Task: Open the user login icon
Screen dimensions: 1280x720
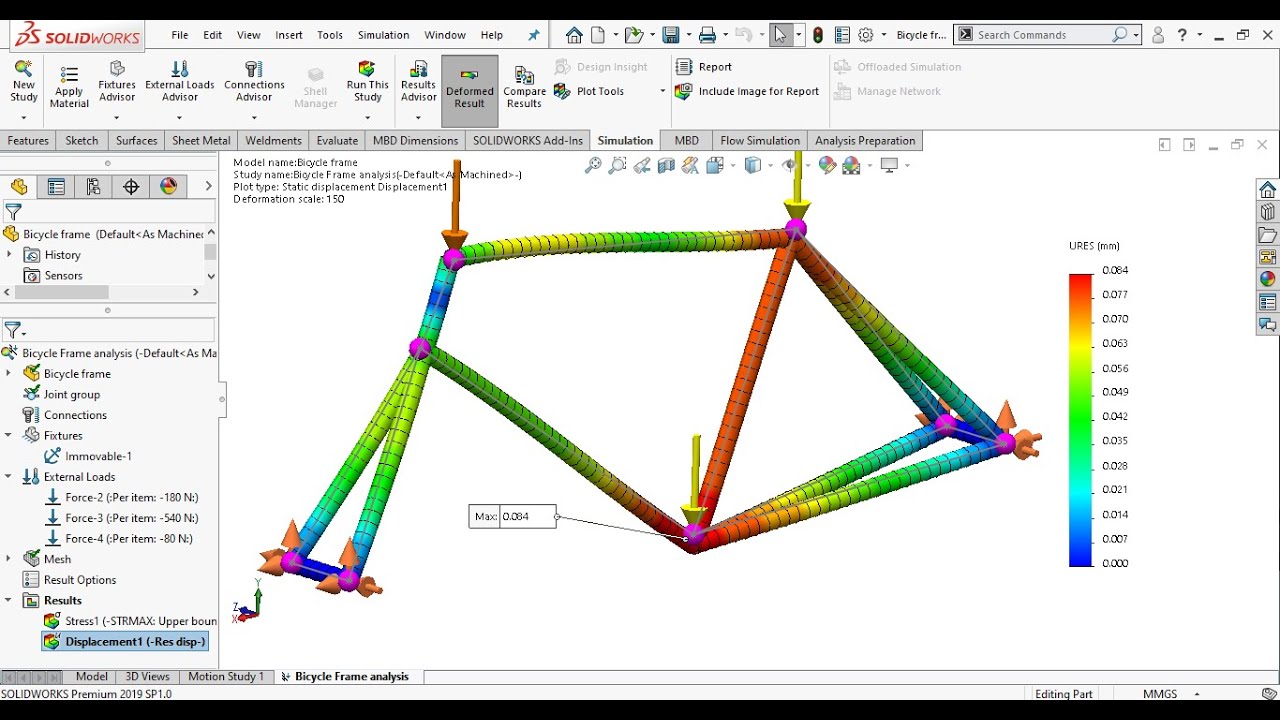Action: [x=1158, y=35]
